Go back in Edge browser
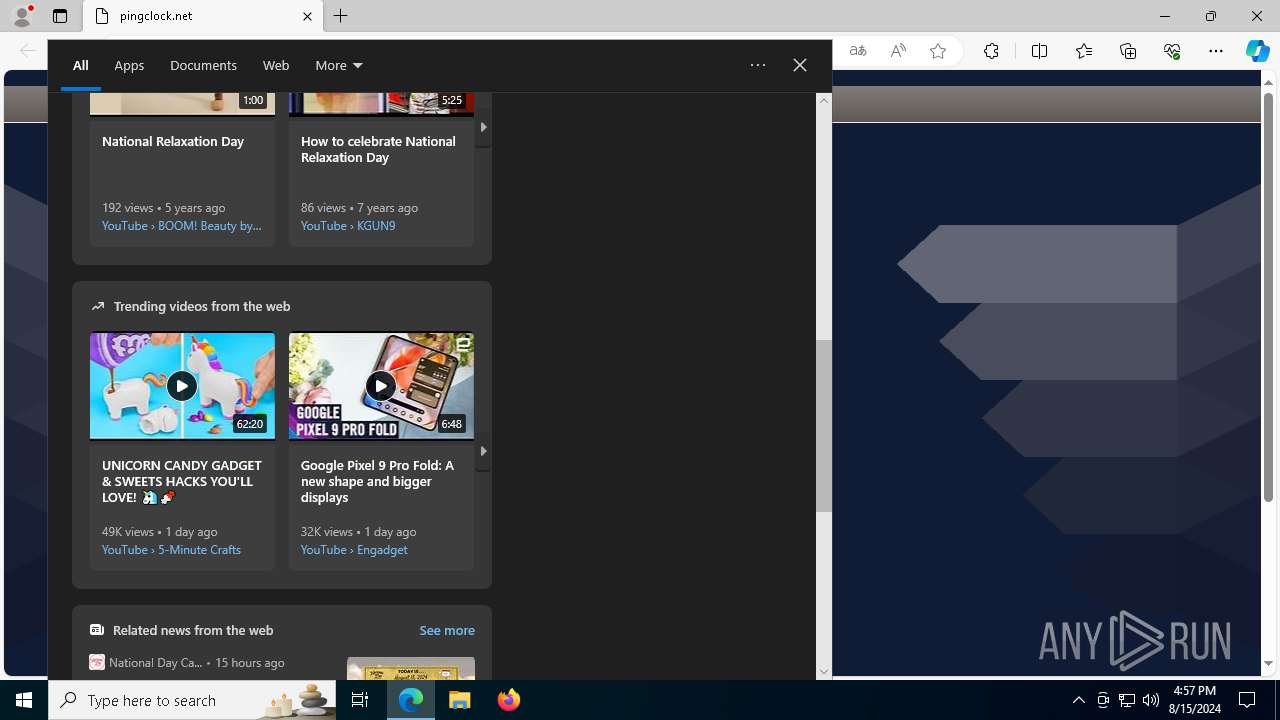The image size is (1280, 720). [28, 51]
